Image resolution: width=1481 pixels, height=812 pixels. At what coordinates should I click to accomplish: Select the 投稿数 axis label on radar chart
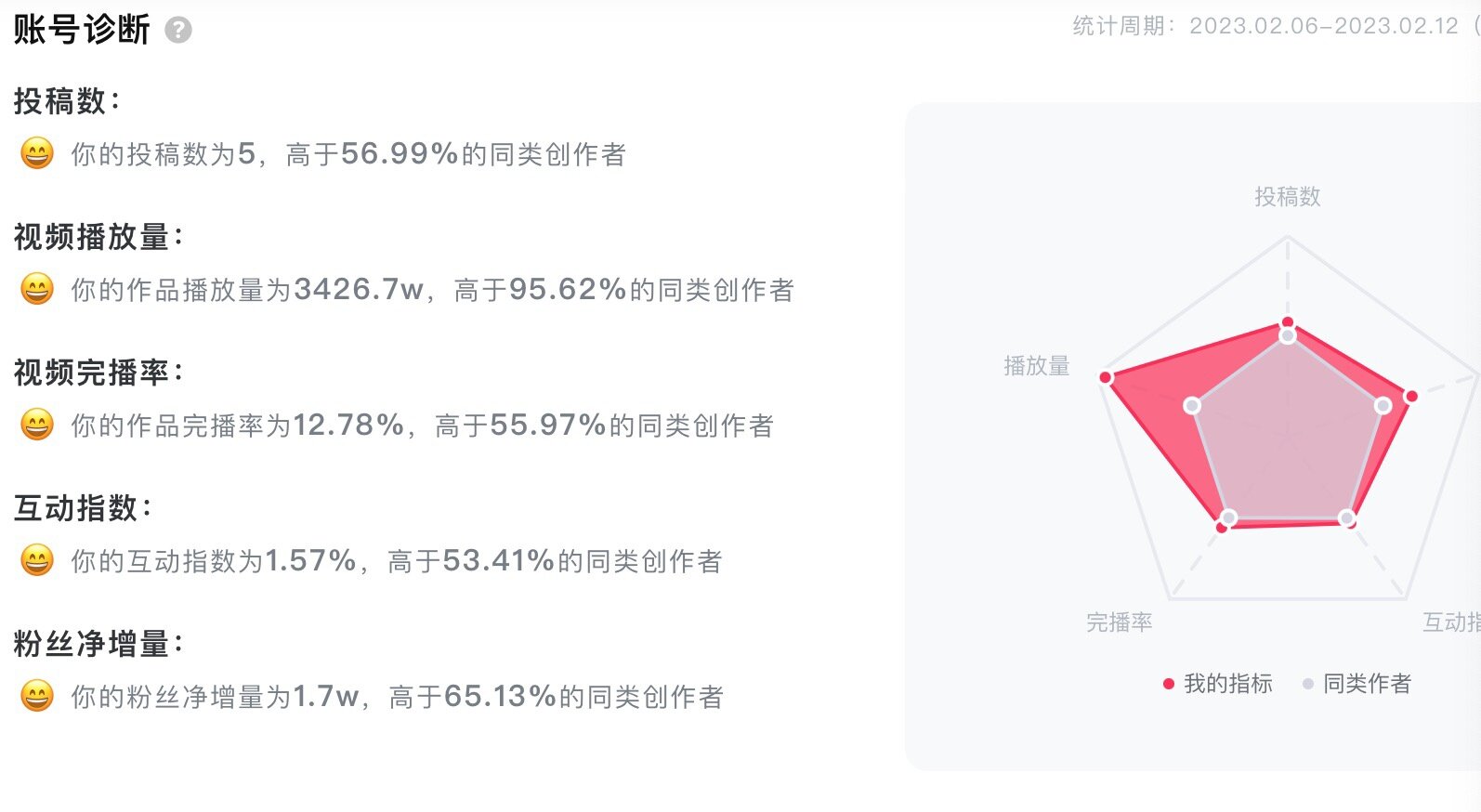[x=1288, y=197]
